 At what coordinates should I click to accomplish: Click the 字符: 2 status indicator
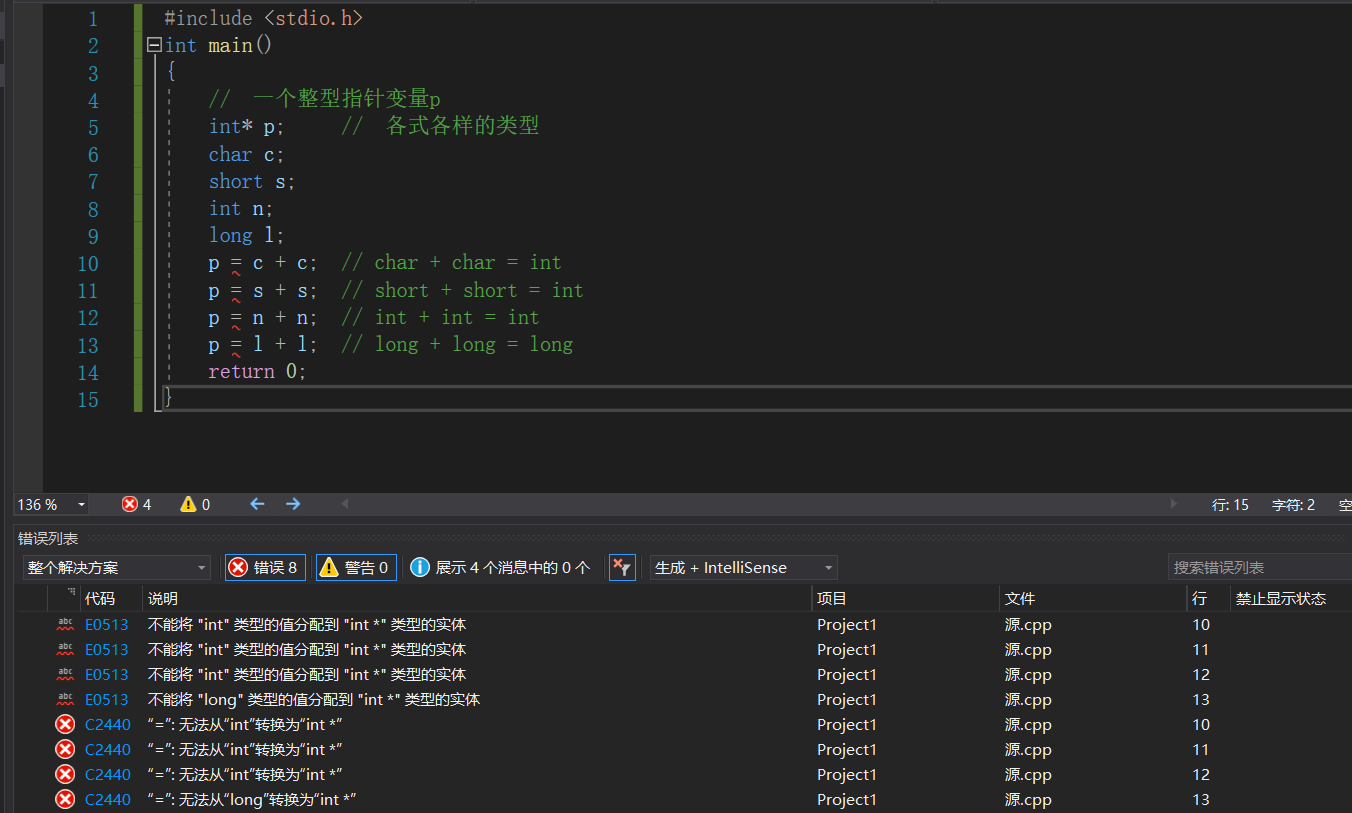pos(1293,505)
